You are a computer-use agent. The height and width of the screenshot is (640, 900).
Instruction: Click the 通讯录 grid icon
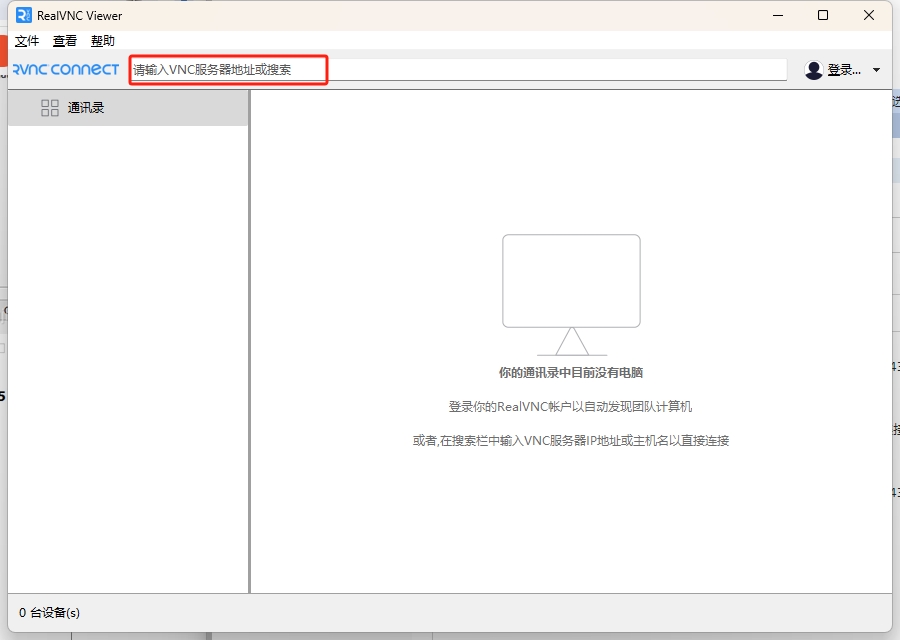point(50,108)
